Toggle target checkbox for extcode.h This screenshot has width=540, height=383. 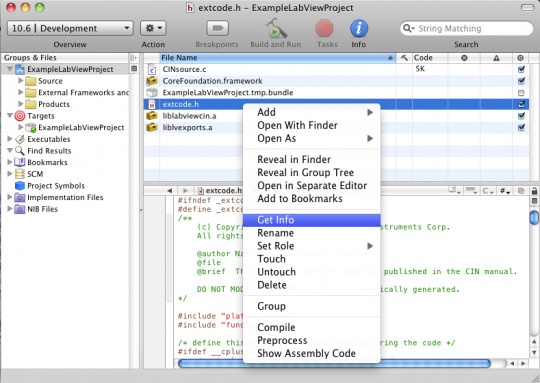(521, 104)
